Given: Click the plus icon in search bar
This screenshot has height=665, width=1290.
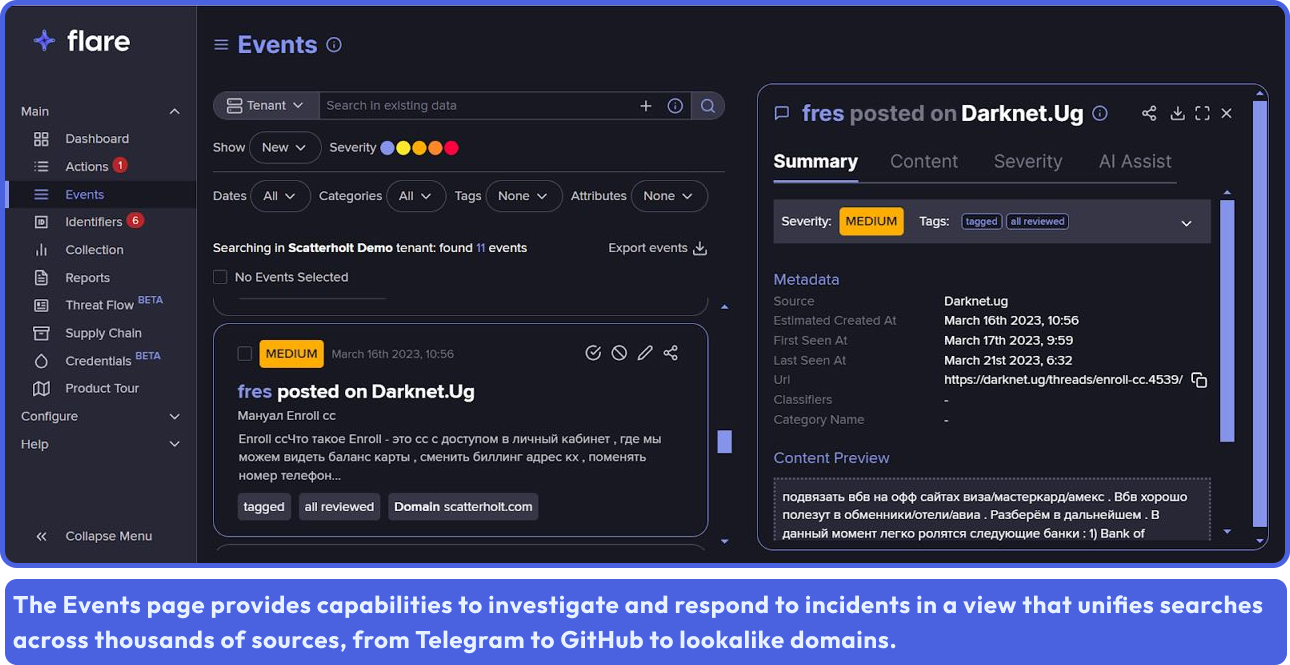Looking at the screenshot, I should (646, 106).
